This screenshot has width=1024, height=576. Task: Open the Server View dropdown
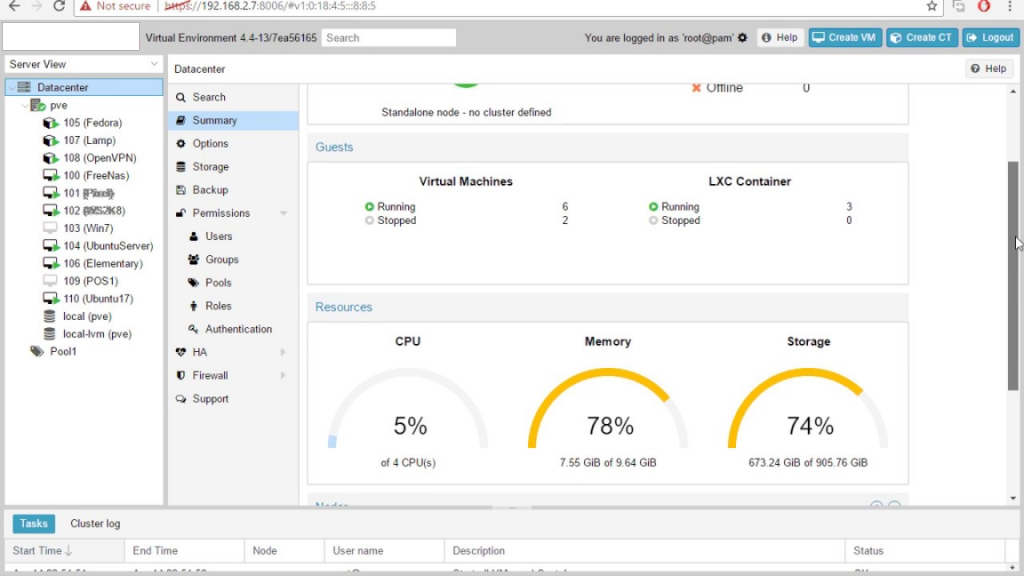click(x=83, y=64)
